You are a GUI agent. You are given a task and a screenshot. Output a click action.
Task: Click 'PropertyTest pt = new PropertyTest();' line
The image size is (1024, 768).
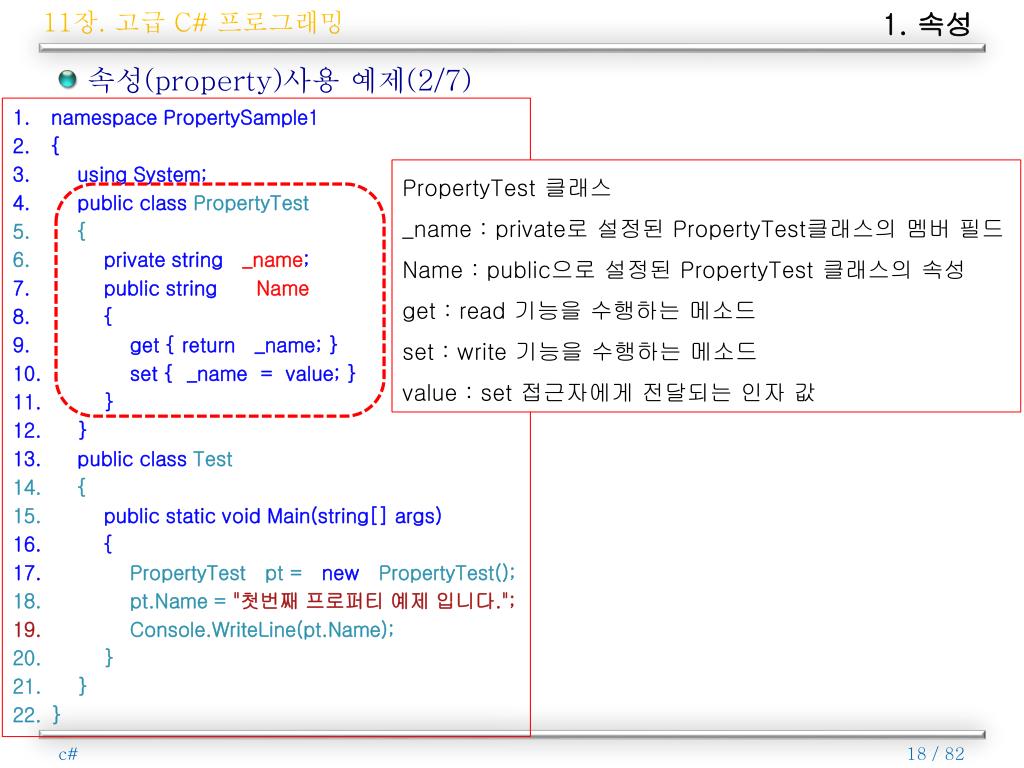point(322,573)
